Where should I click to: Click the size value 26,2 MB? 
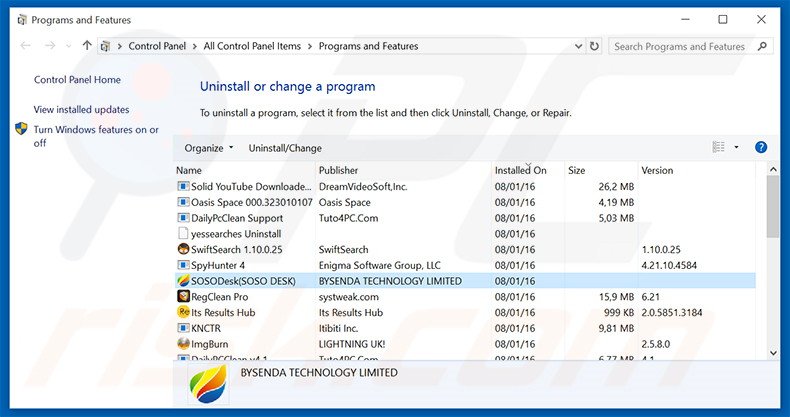point(616,186)
